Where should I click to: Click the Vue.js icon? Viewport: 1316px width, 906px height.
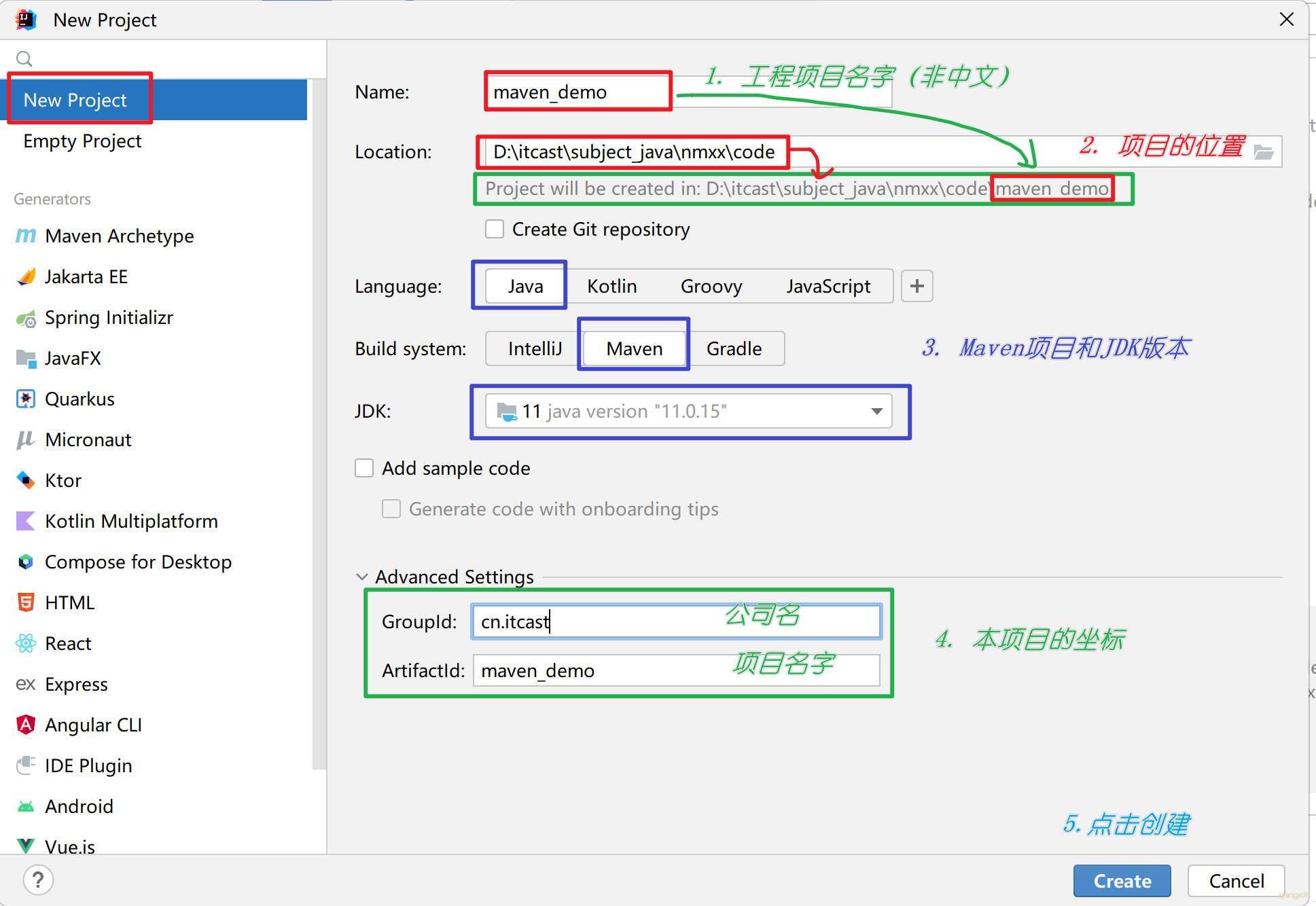coord(26,846)
